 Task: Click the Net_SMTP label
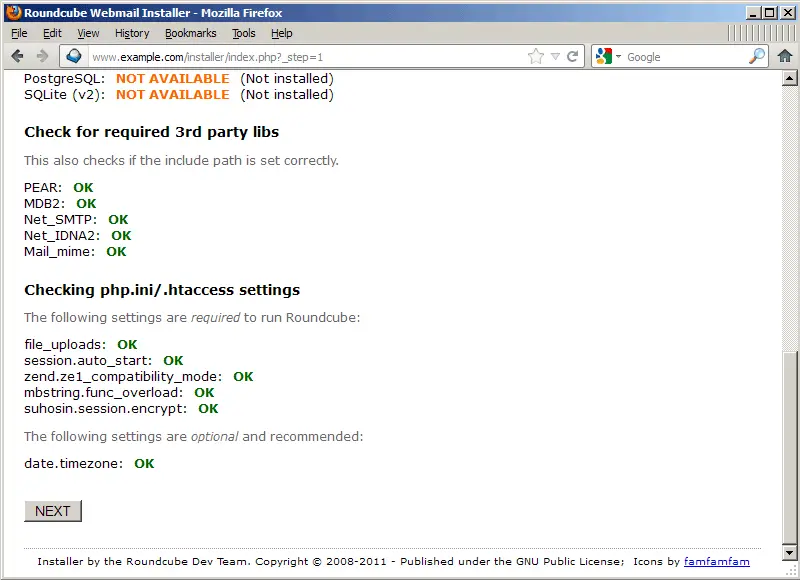60,219
